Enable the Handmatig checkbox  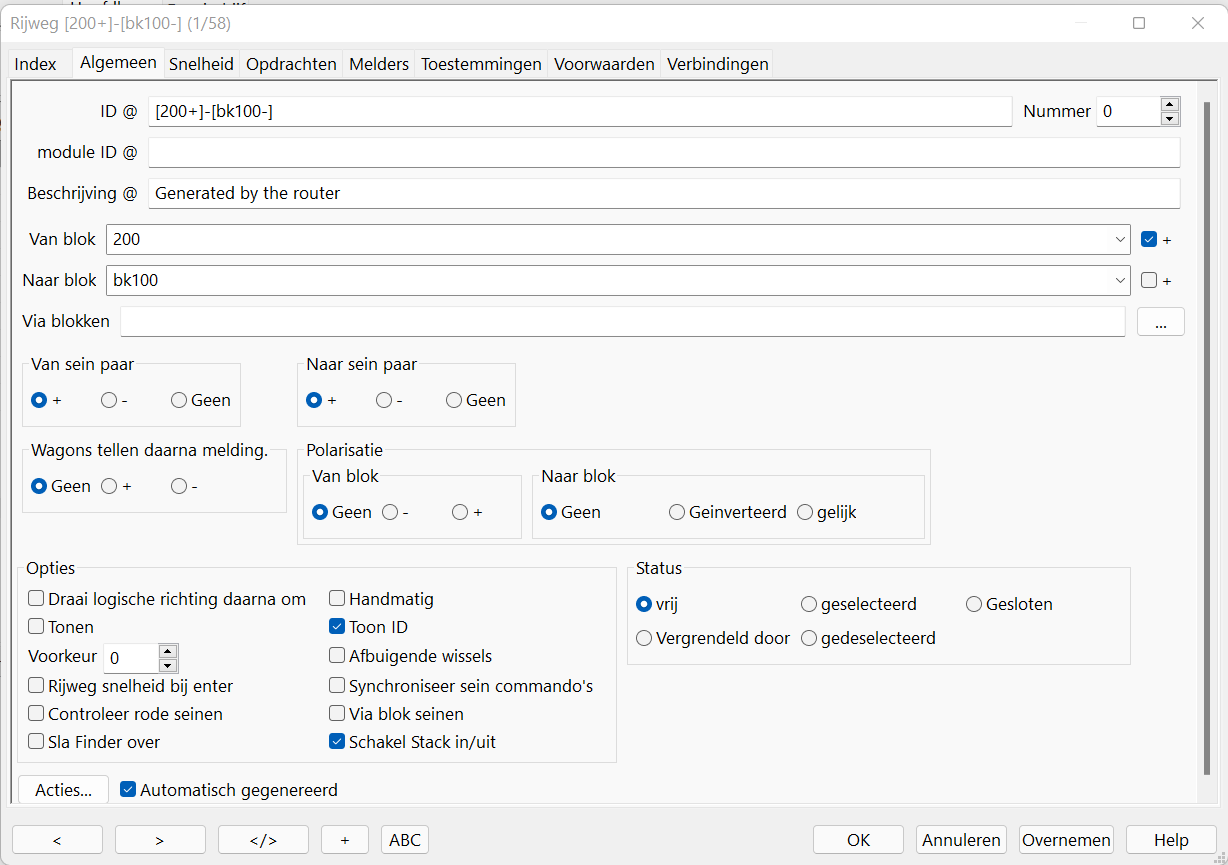tap(338, 599)
